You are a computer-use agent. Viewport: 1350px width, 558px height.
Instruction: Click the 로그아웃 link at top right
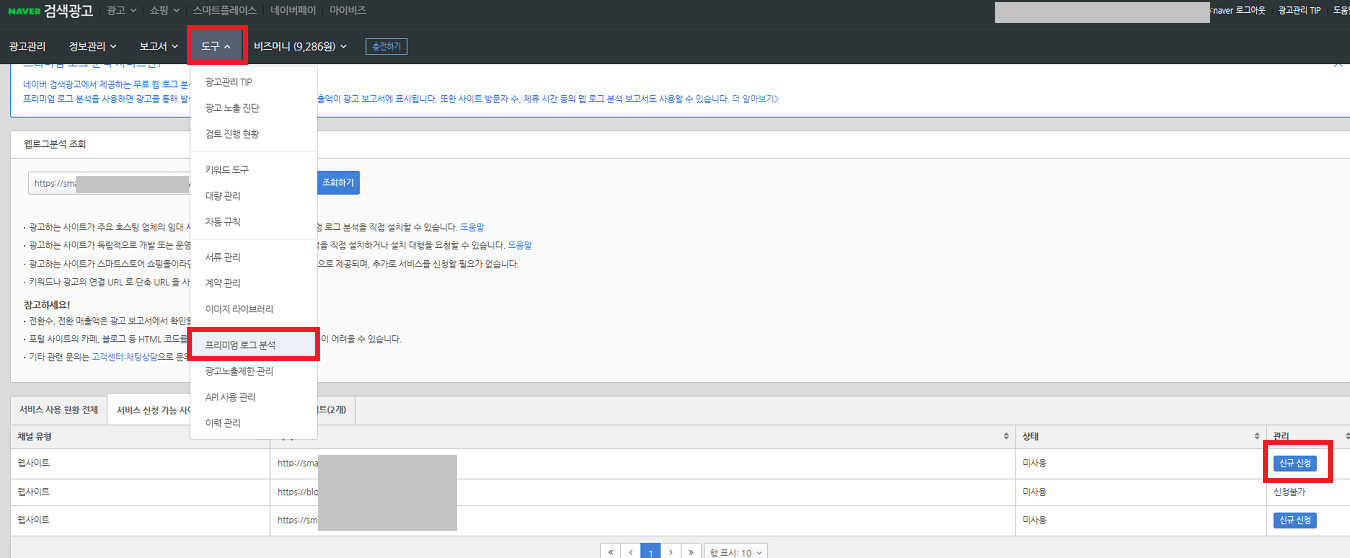click(1251, 10)
